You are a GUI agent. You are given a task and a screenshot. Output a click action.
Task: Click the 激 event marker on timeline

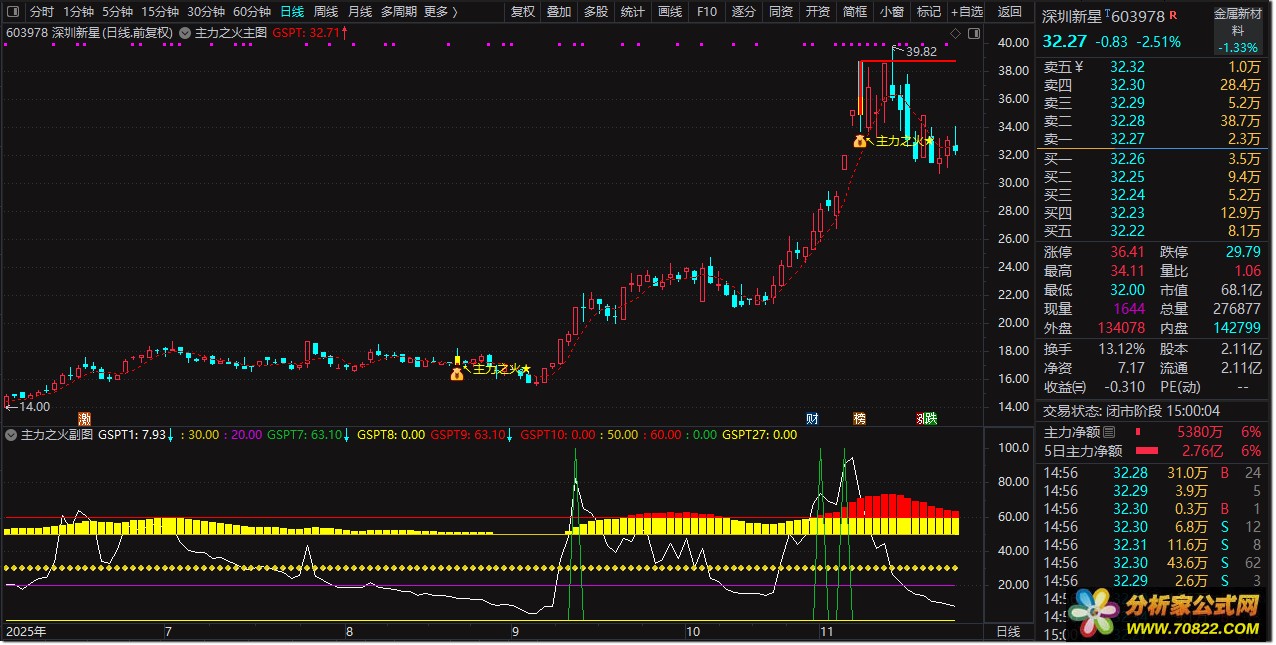[x=85, y=418]
